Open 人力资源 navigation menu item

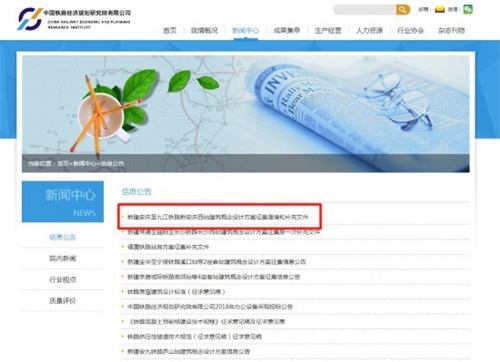click(369, 31)
